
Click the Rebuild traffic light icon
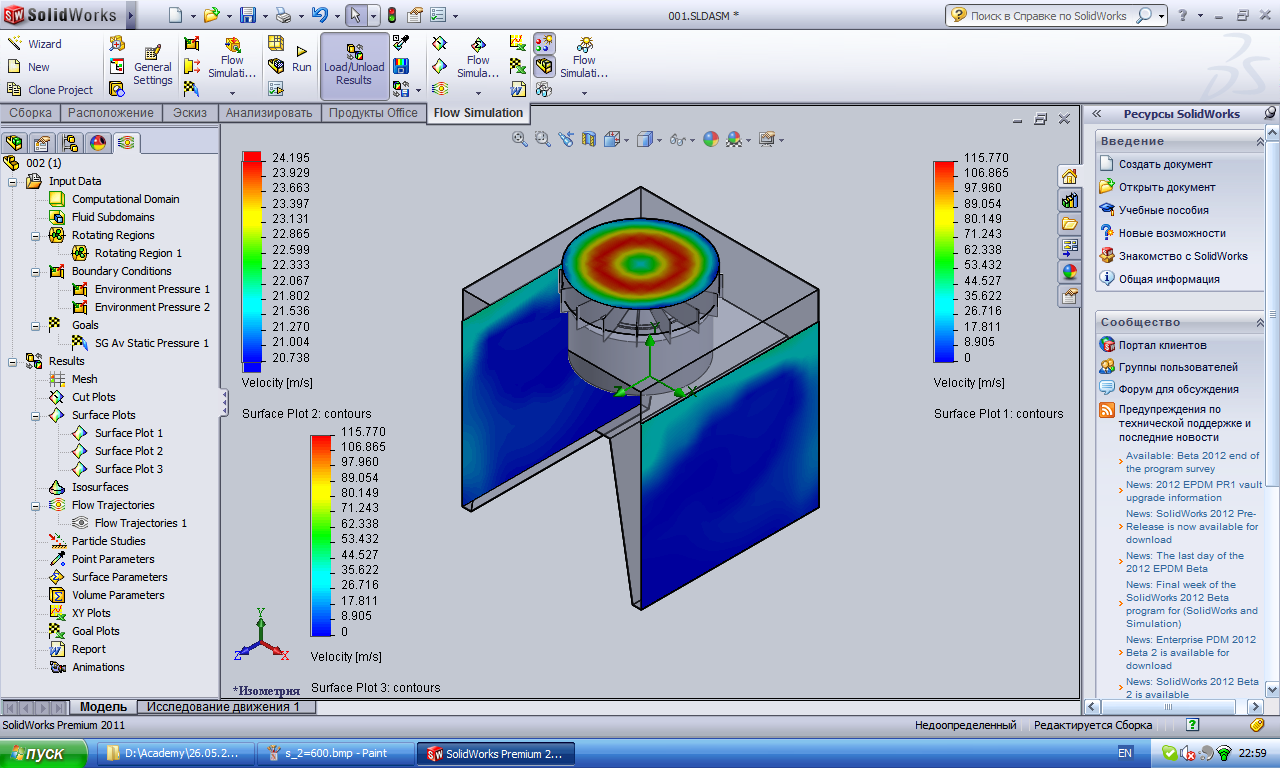tap(391, 15)
